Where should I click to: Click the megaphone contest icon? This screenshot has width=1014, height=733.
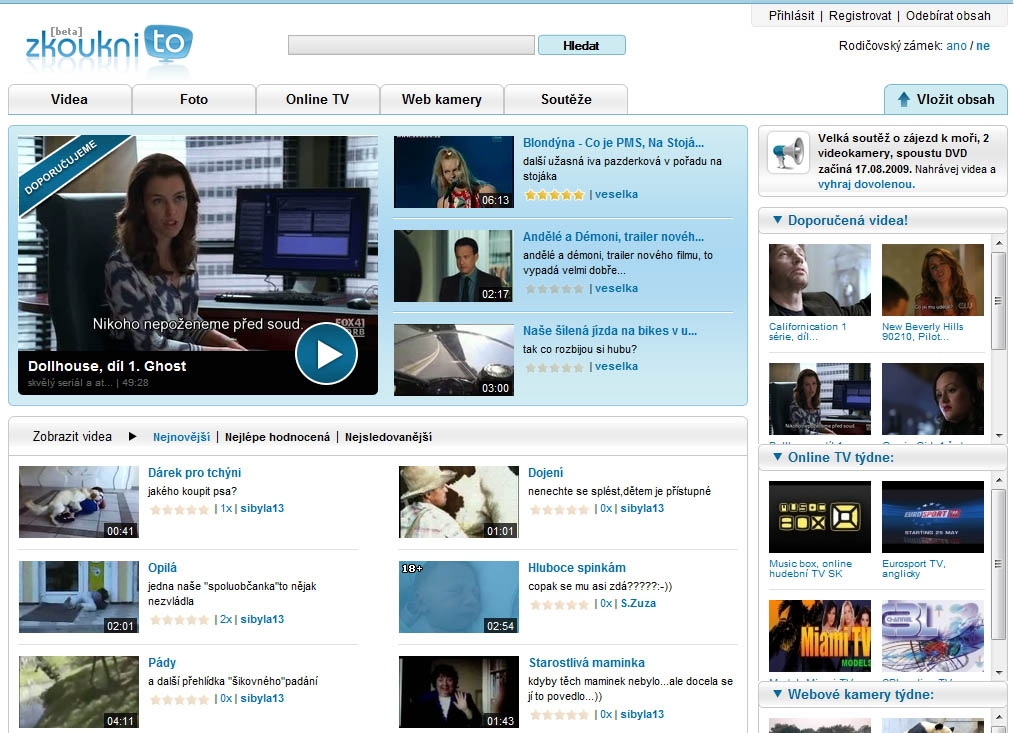pyautogui.click(x=787, y=153)
